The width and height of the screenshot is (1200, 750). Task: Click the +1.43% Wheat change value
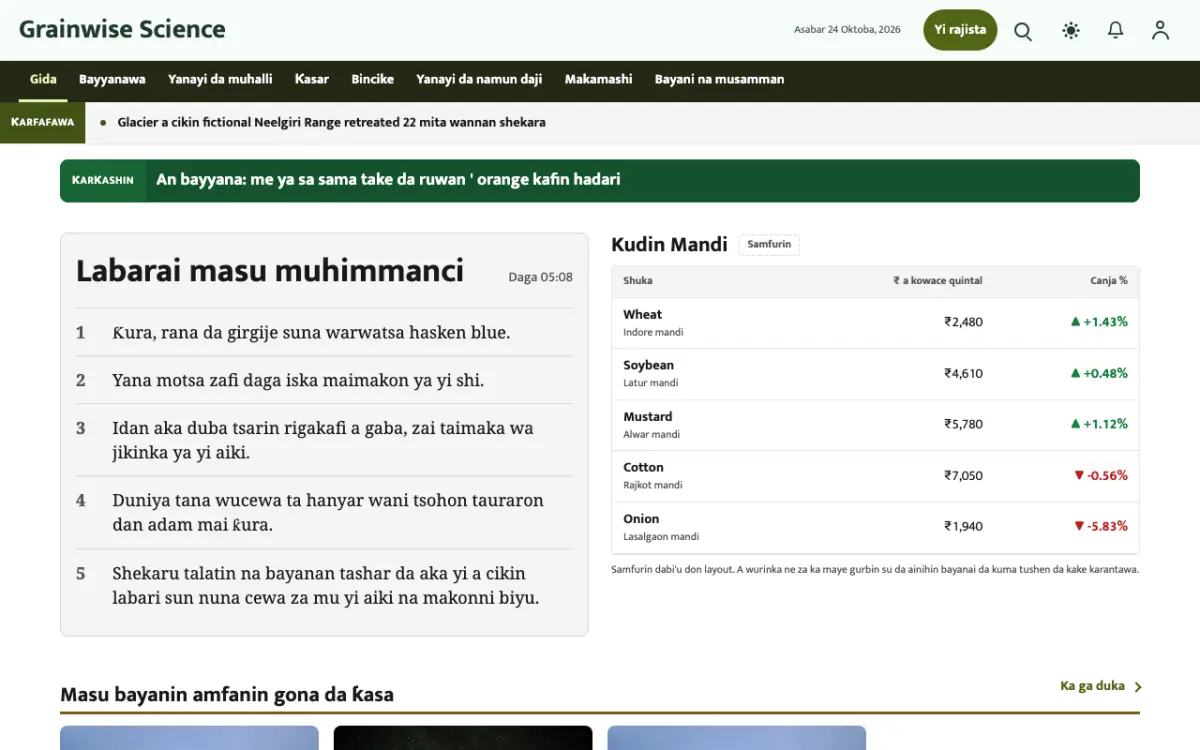coord(1099,322)
